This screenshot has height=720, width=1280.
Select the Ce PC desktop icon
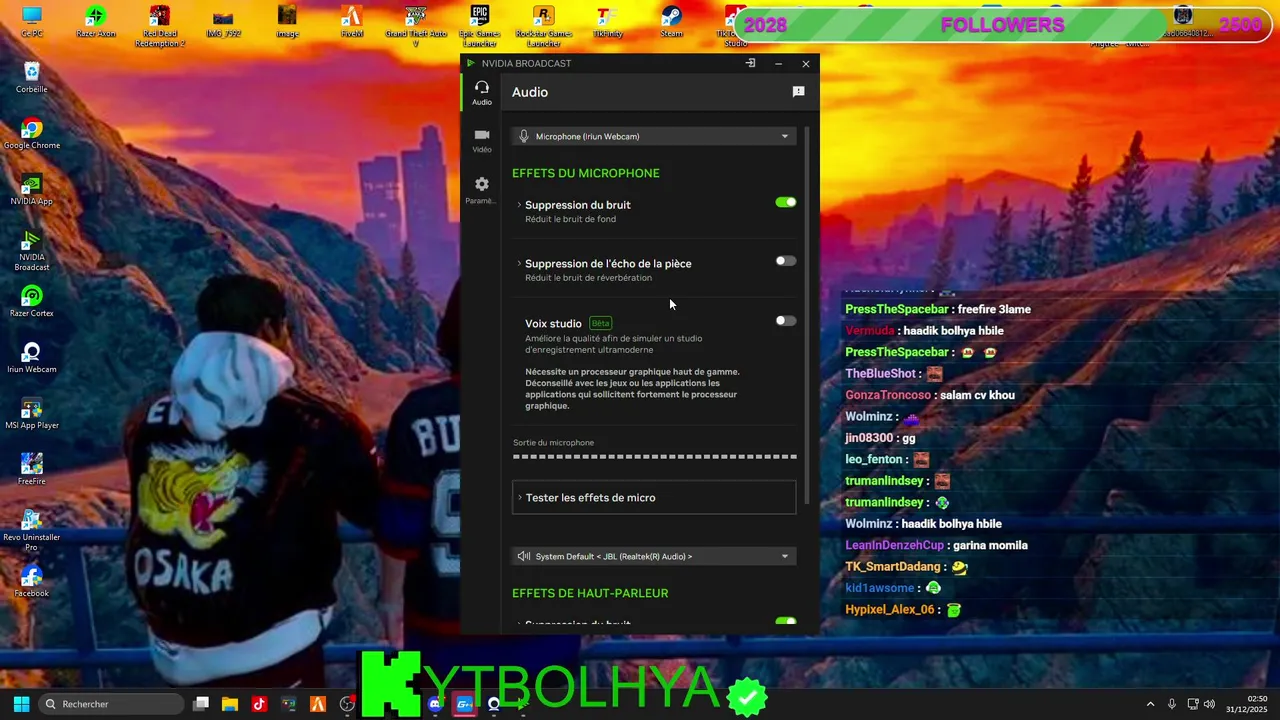tap(32, 23)
